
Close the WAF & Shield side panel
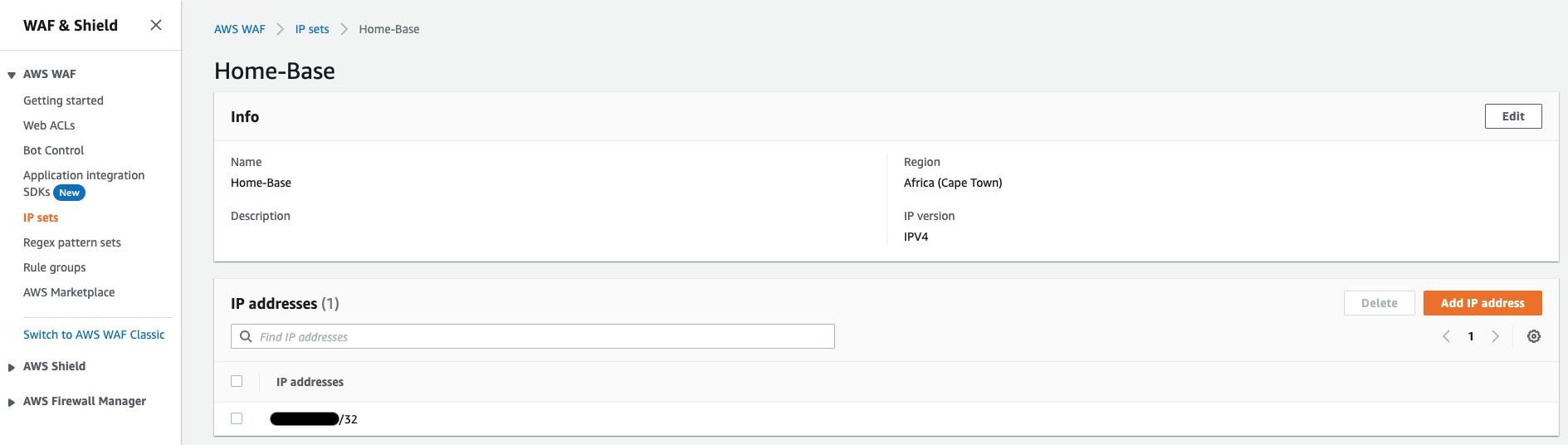tap(155, 25)
